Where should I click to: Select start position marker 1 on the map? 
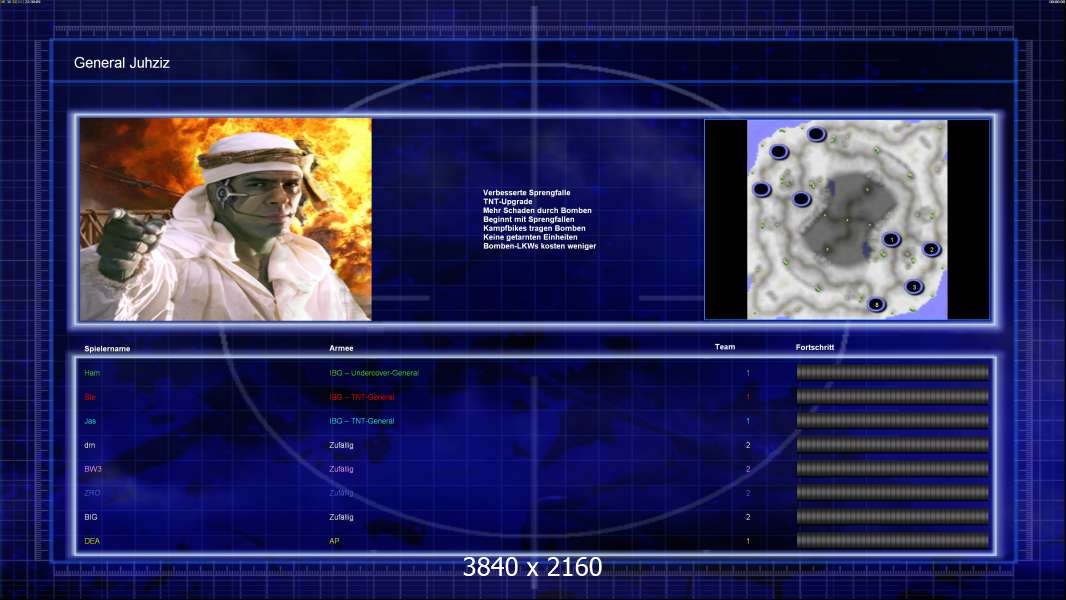coord(891,239)
